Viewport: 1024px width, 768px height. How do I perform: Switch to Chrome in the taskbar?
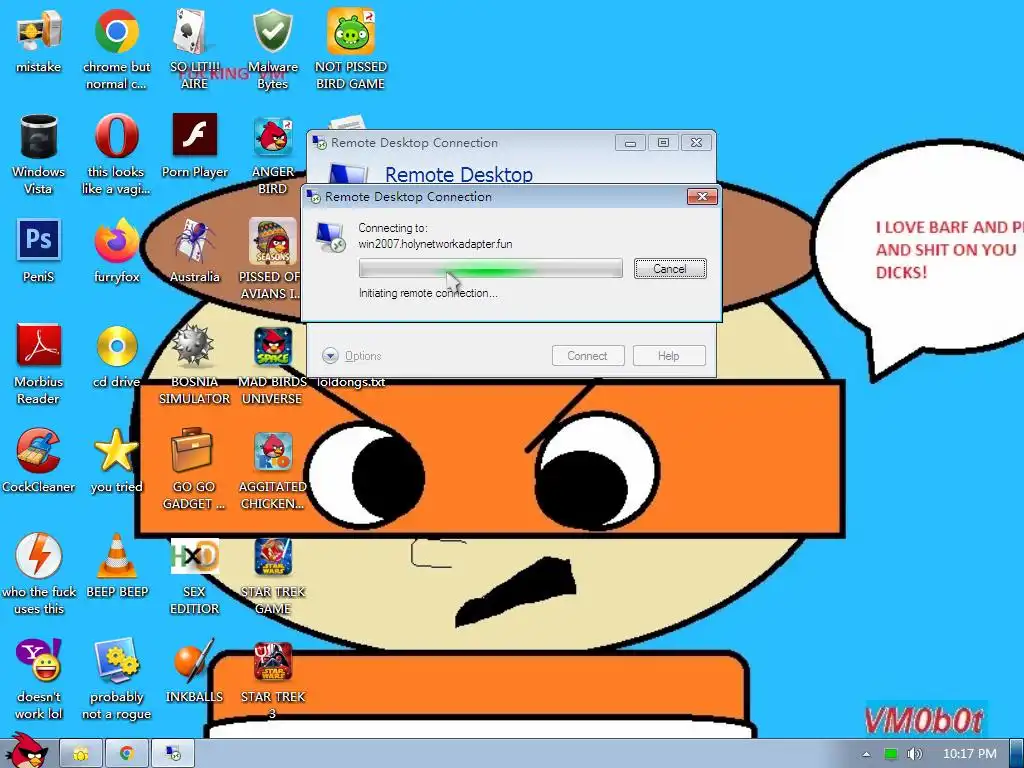click(127, 754)
